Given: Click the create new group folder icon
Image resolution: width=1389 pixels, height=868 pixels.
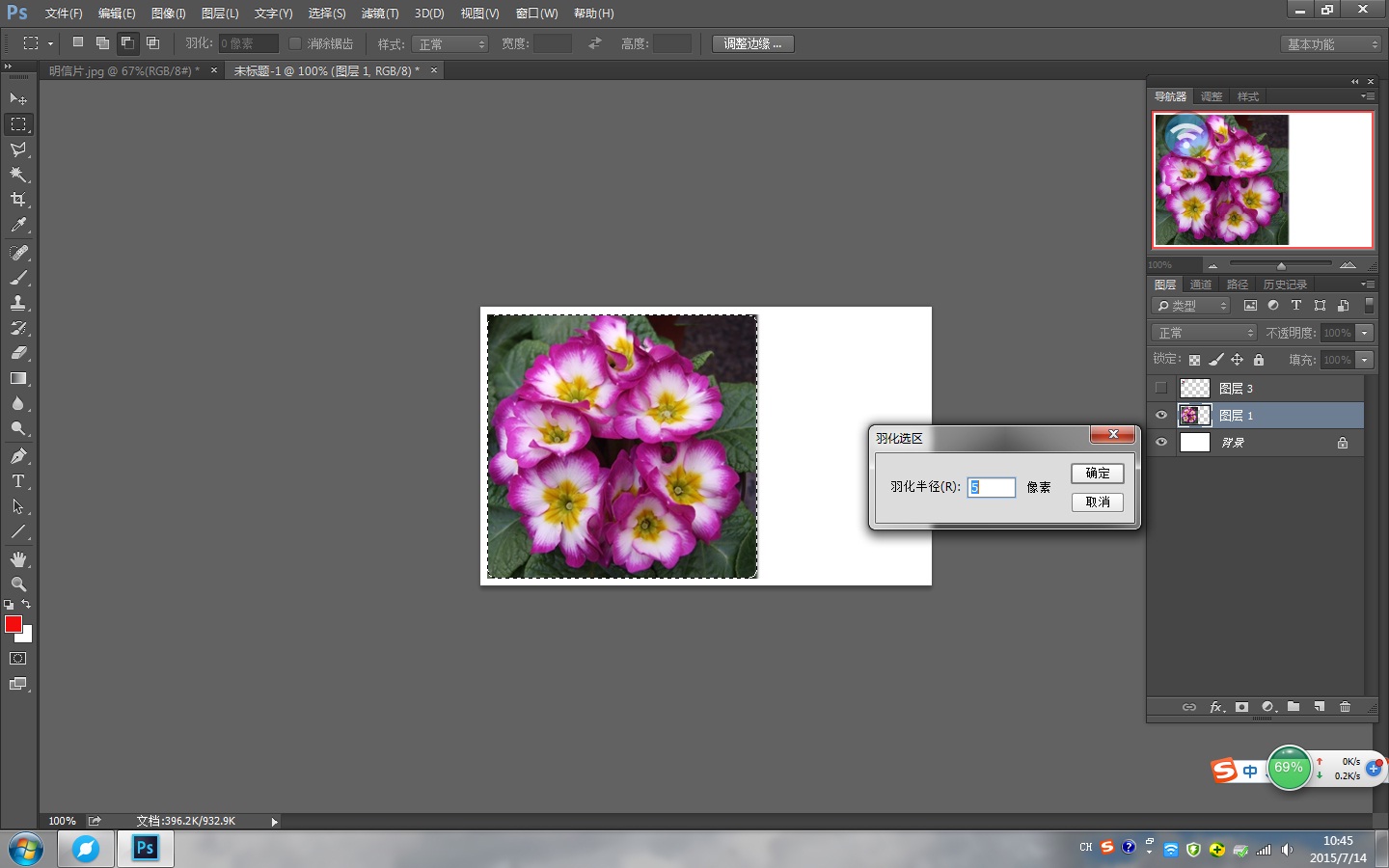Looking at the screenshot, I should pyautogui.click(x=1294, y=707).
